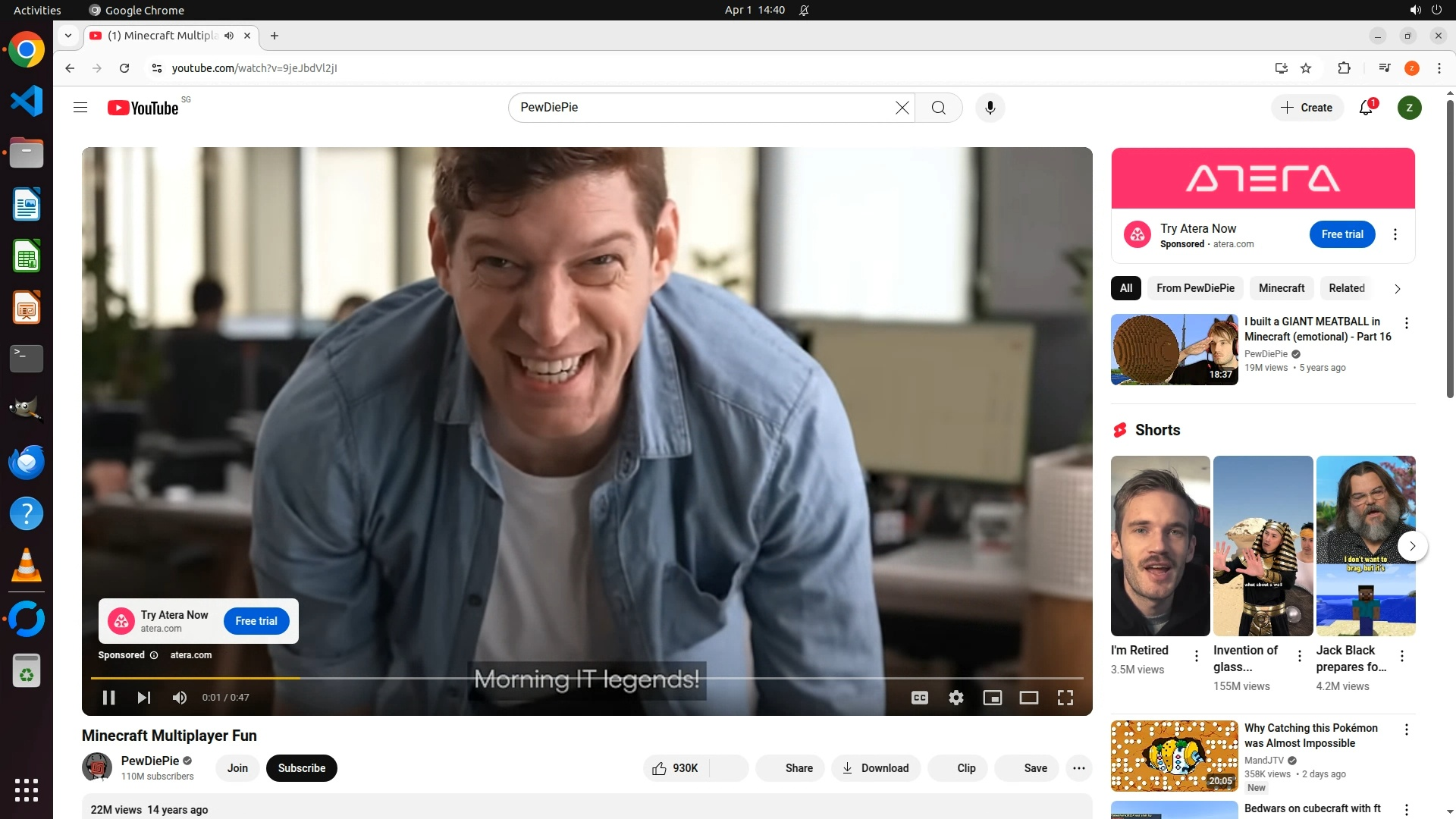The image size is (1456, 819).
Task: Toggle closed captions on the player
Action: click(919, 698)
